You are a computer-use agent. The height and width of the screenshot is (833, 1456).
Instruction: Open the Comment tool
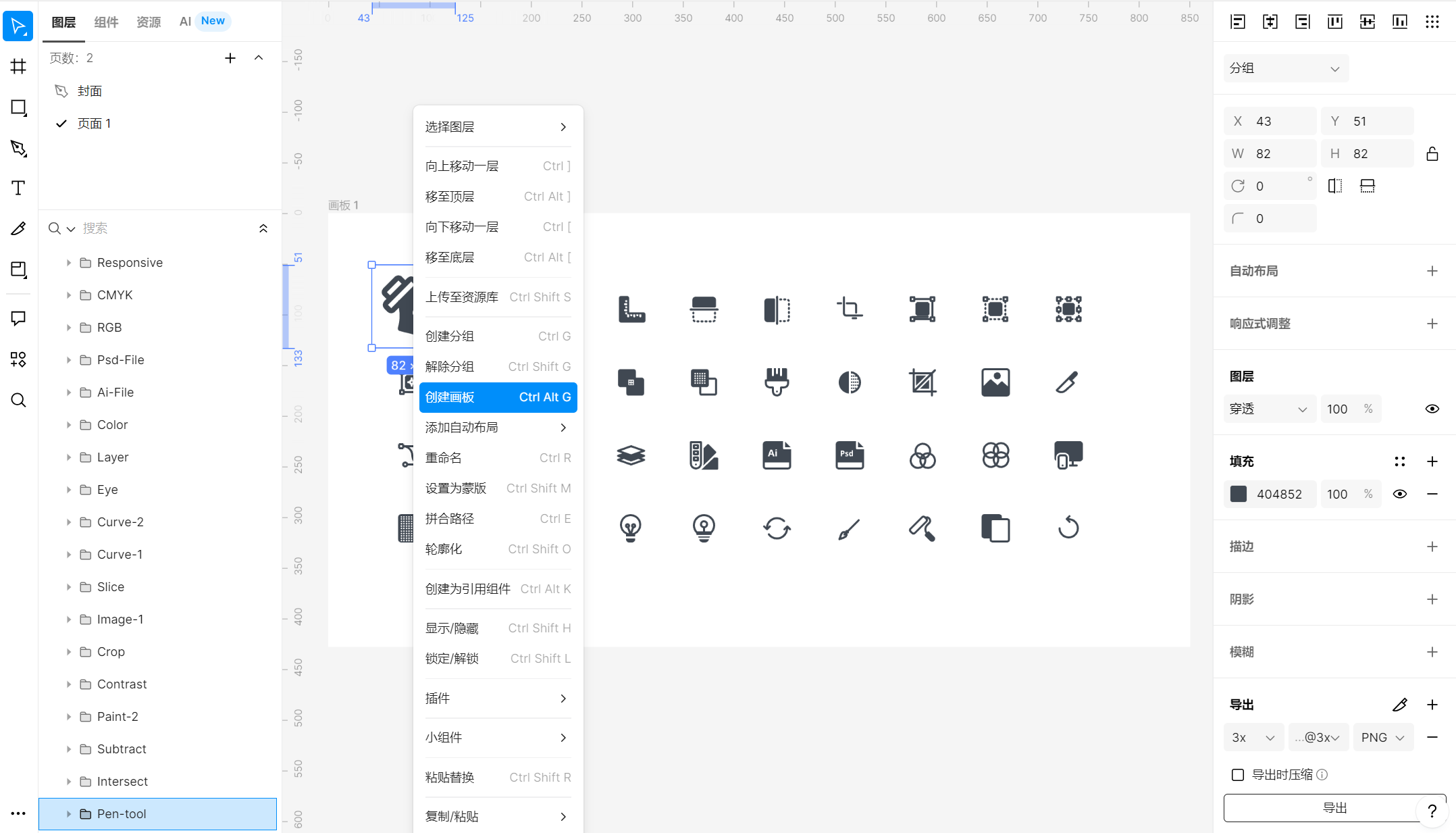(x=18, y=318)
